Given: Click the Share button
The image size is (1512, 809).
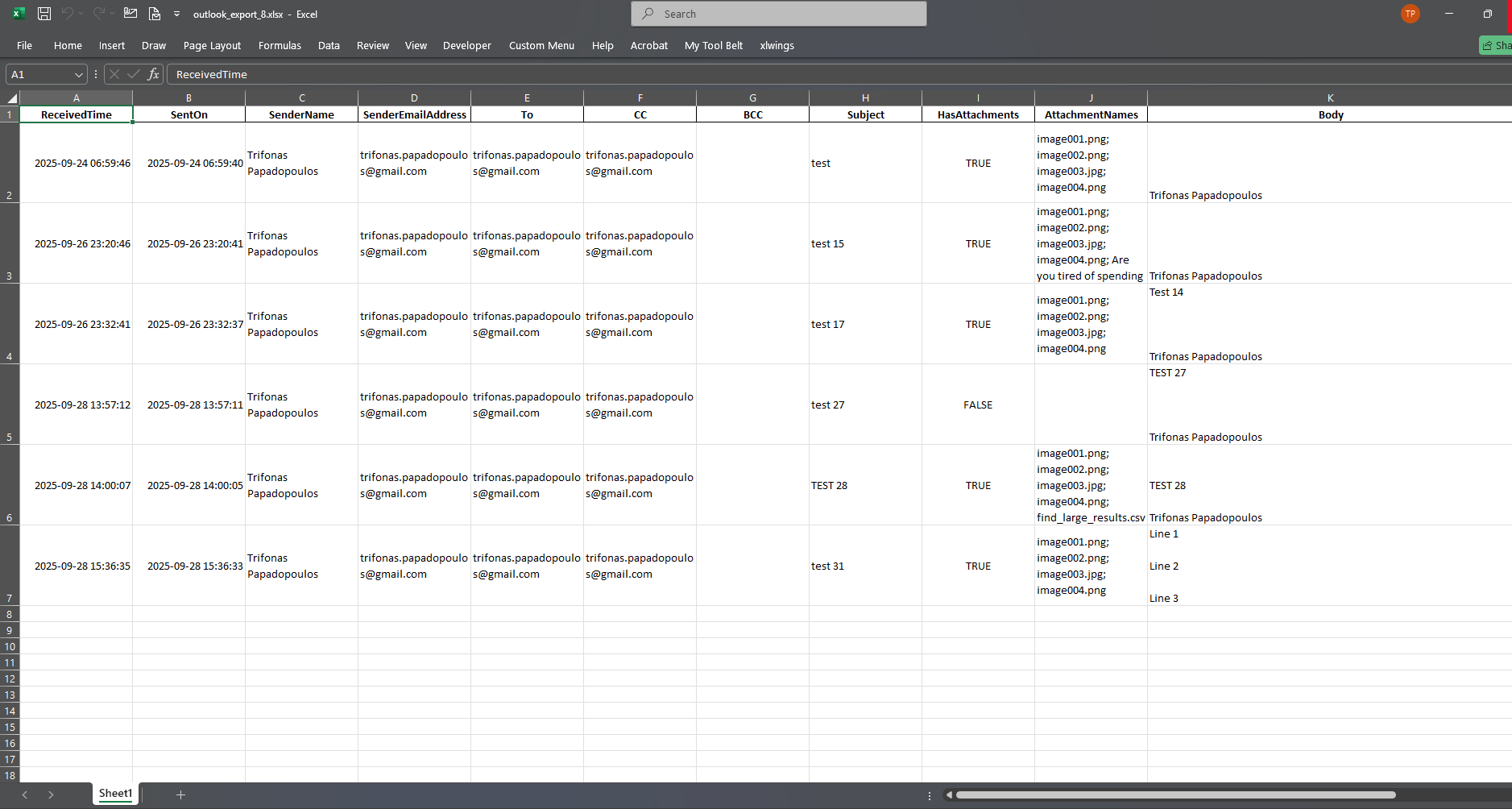Looking at the screenshot, I should pos(1497,45).
